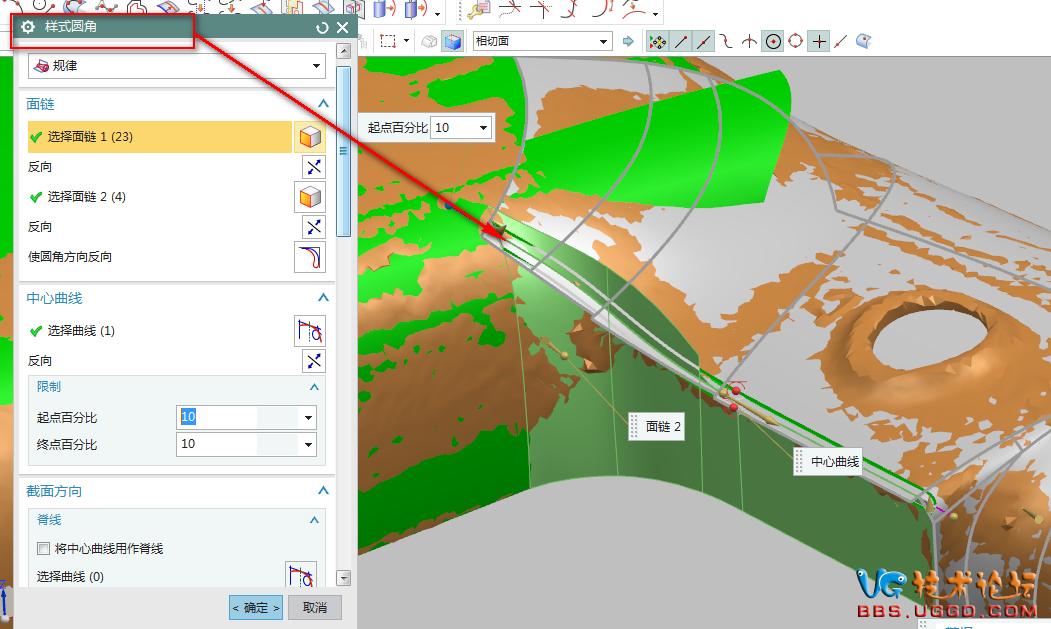The height and width of the screenshot is (629, 1051).
Task: Collapse the 面链 section
Action: (x=322, y=104)
